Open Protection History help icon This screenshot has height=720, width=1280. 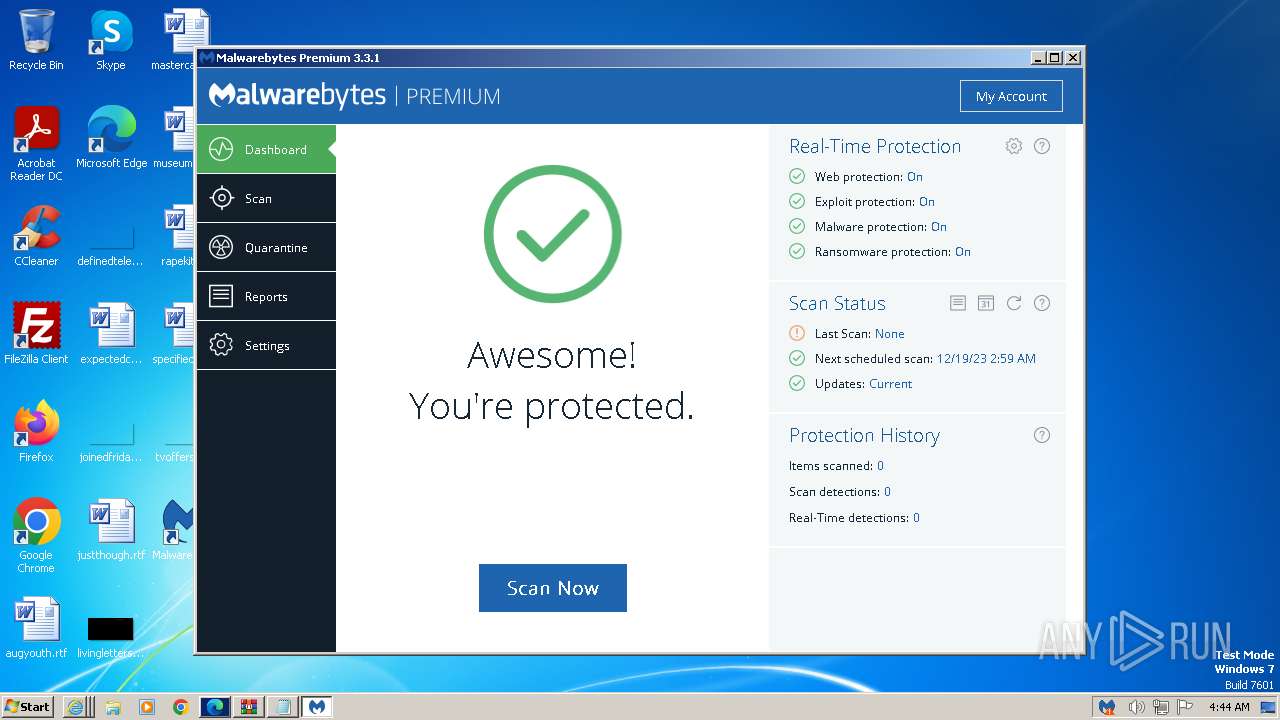(1042, 435)
